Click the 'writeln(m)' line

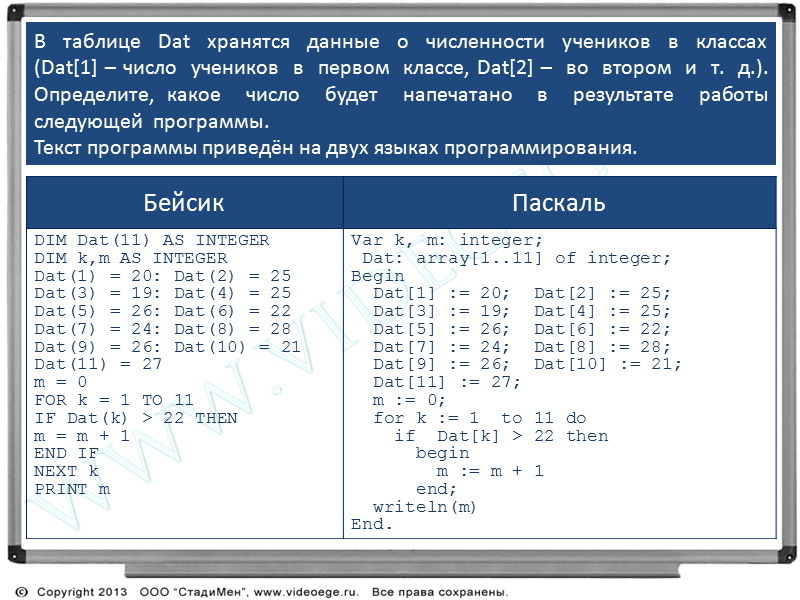point(425,507)
